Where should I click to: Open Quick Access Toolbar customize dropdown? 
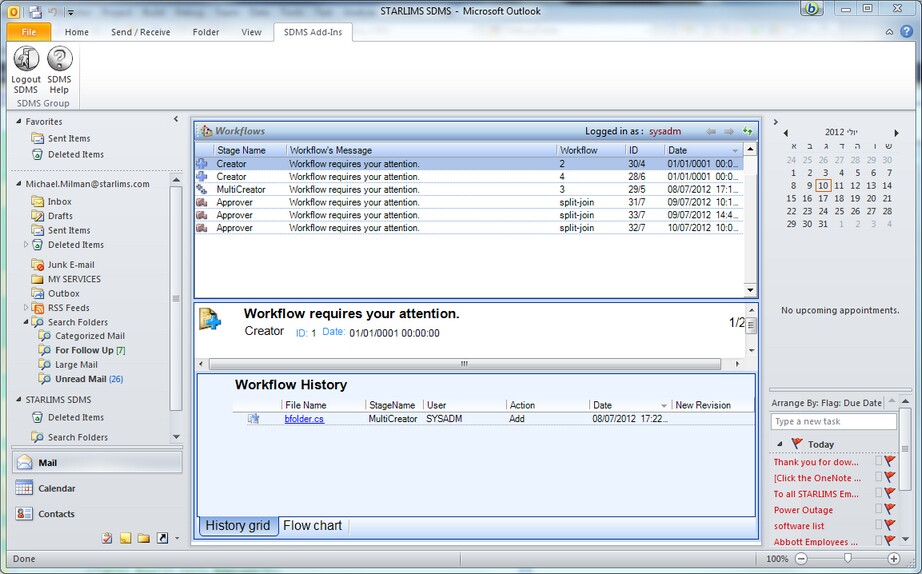pos(70,12)
